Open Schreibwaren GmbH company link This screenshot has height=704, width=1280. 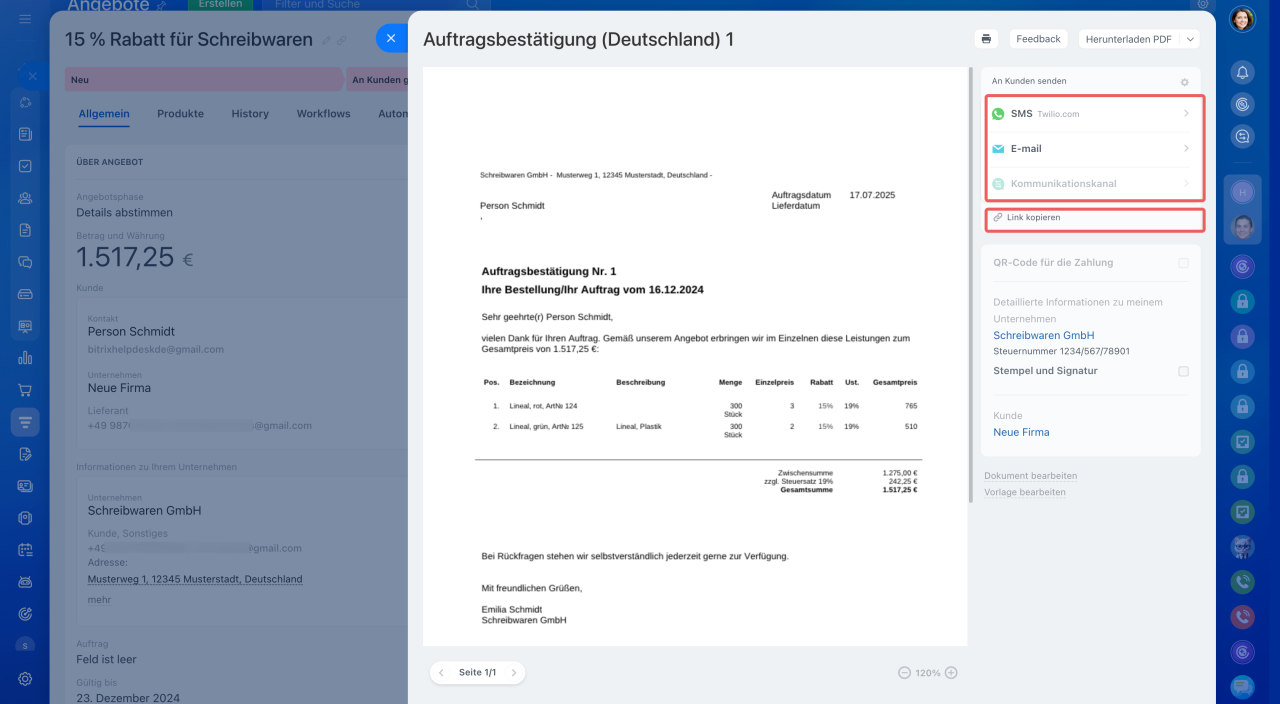(x=1043, y=335)
